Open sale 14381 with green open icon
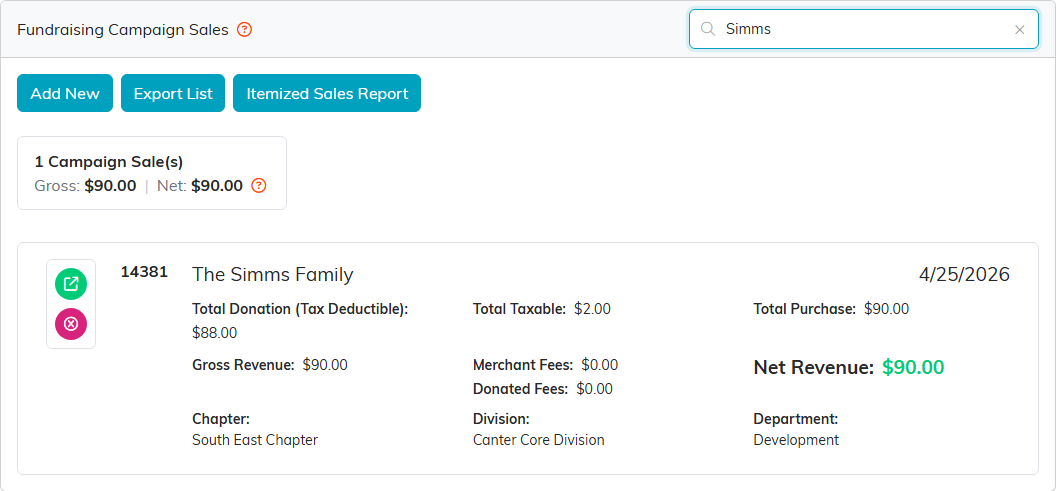This screenshot has width=1056, height=491. pos(71,284)
